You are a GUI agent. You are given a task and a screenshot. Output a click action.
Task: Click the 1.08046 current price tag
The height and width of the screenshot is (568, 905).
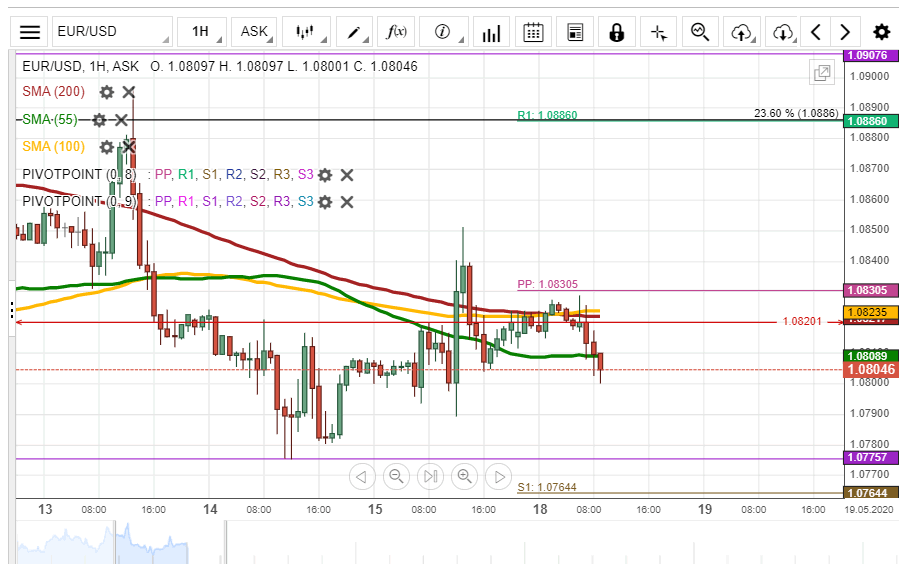[871, 369]
